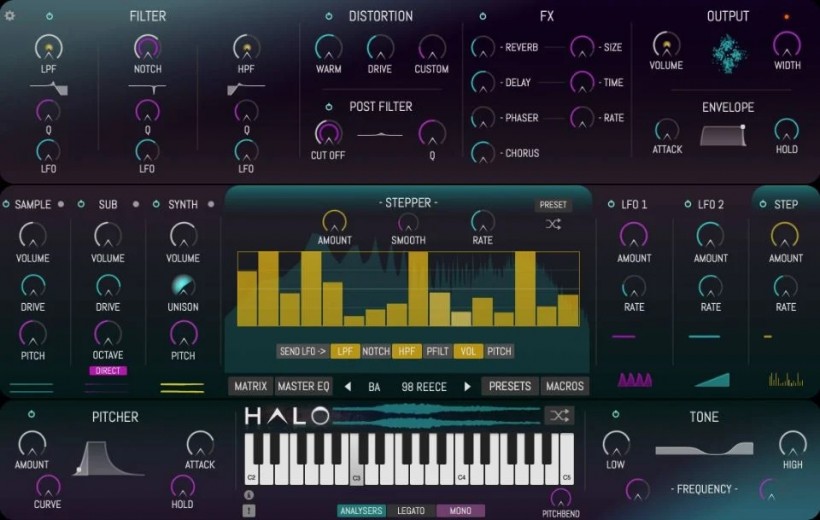Screen dimensions: 820x520
Task: Open the Matrix tab
Action: click(x=250, y=386)
